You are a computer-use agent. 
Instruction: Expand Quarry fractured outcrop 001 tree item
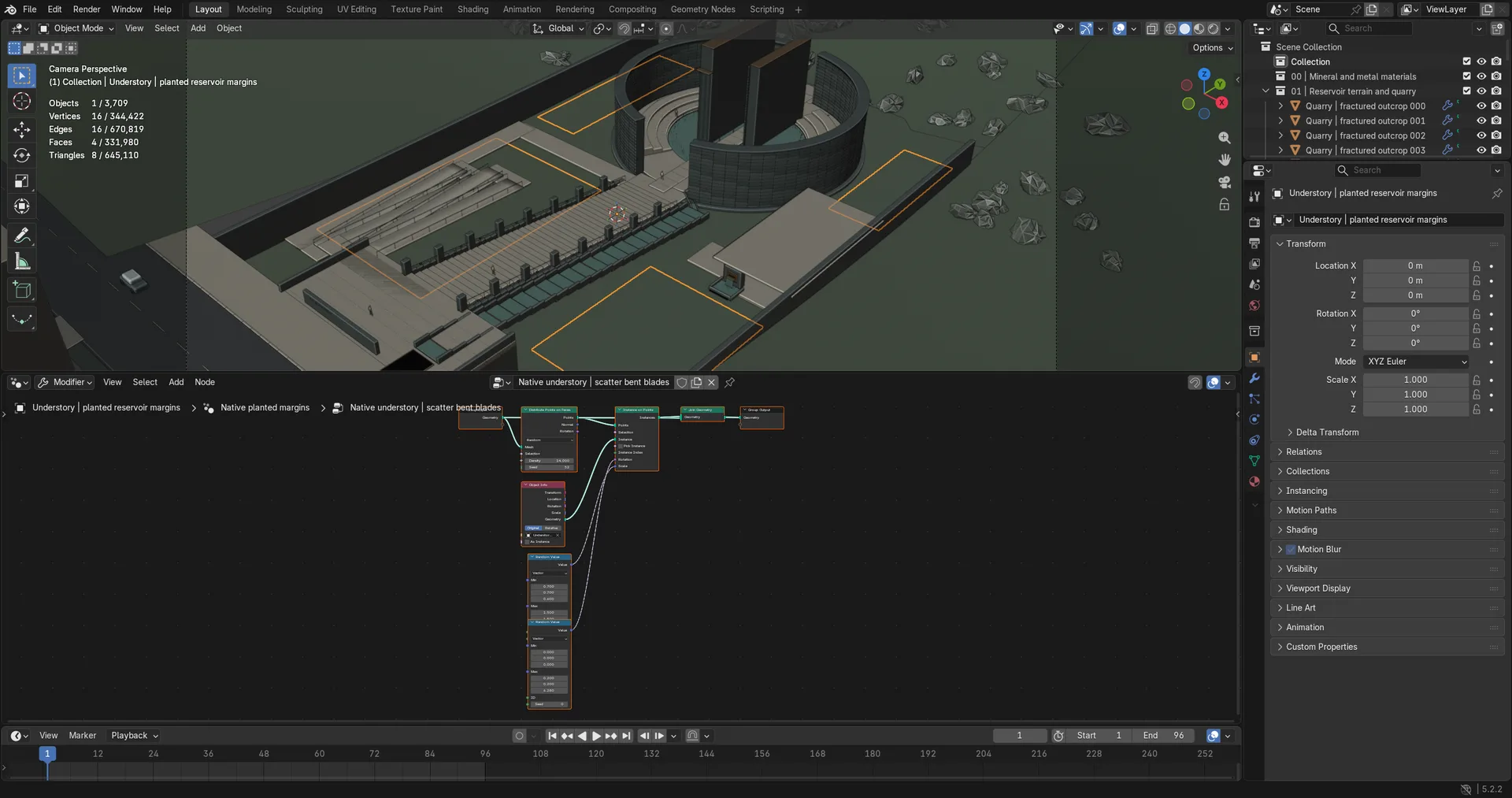point(1280,121)
